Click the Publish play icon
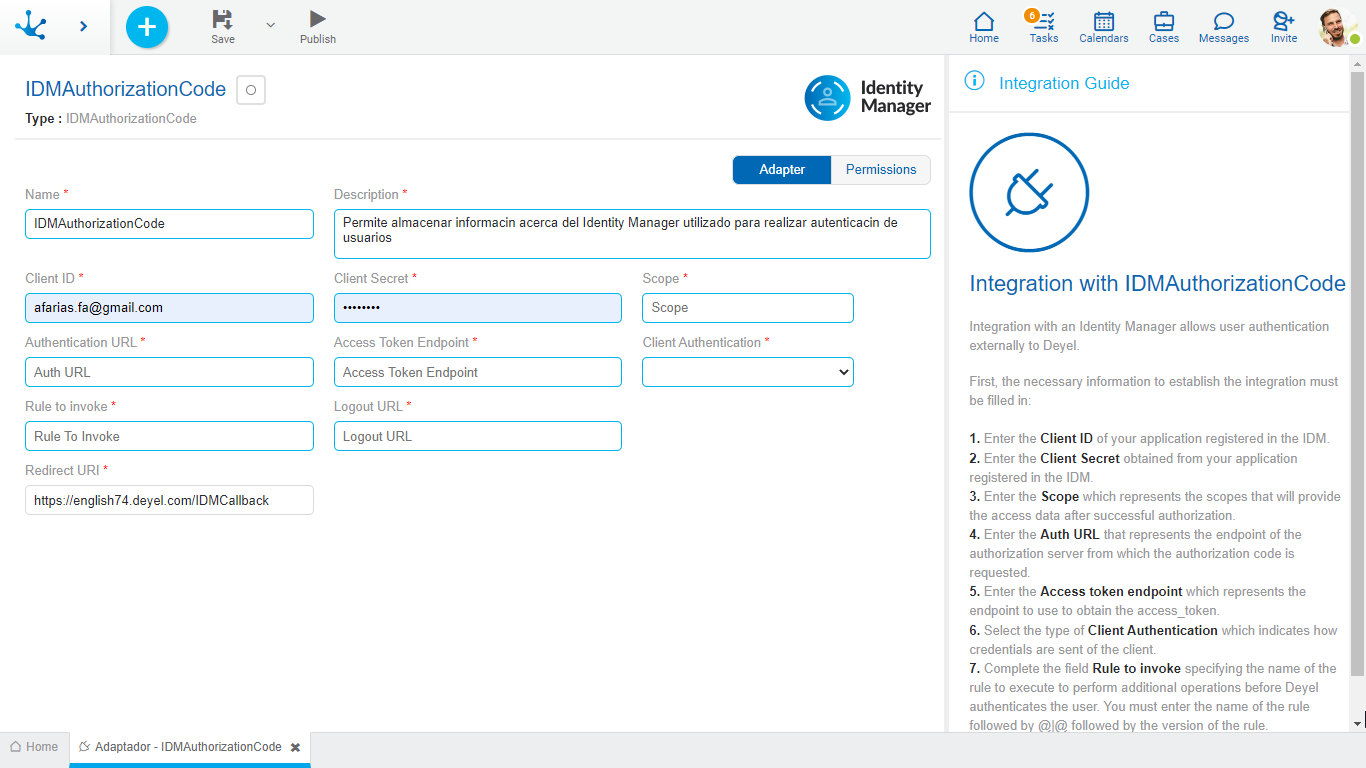Screen dimensions: 1366x768 pos(317,20)
